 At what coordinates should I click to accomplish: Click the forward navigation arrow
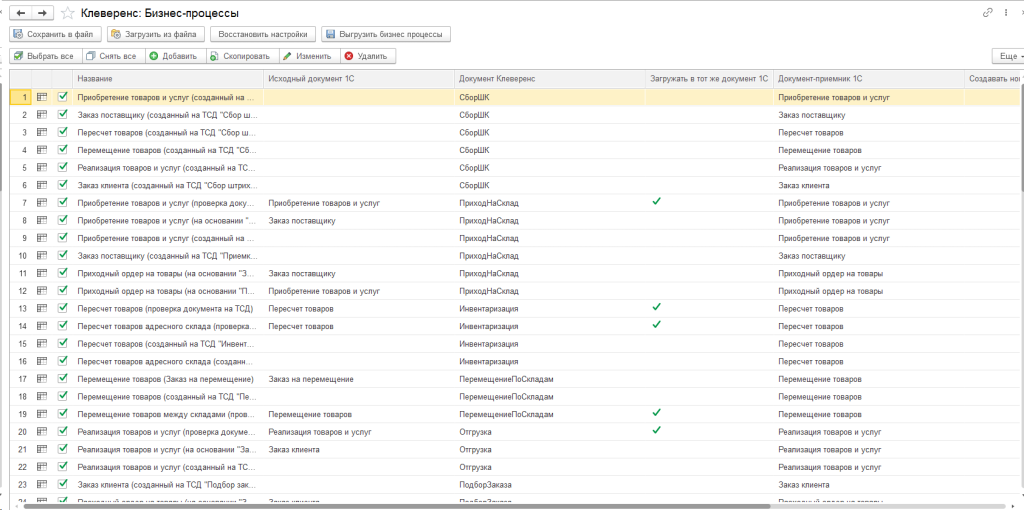point(42,12)
